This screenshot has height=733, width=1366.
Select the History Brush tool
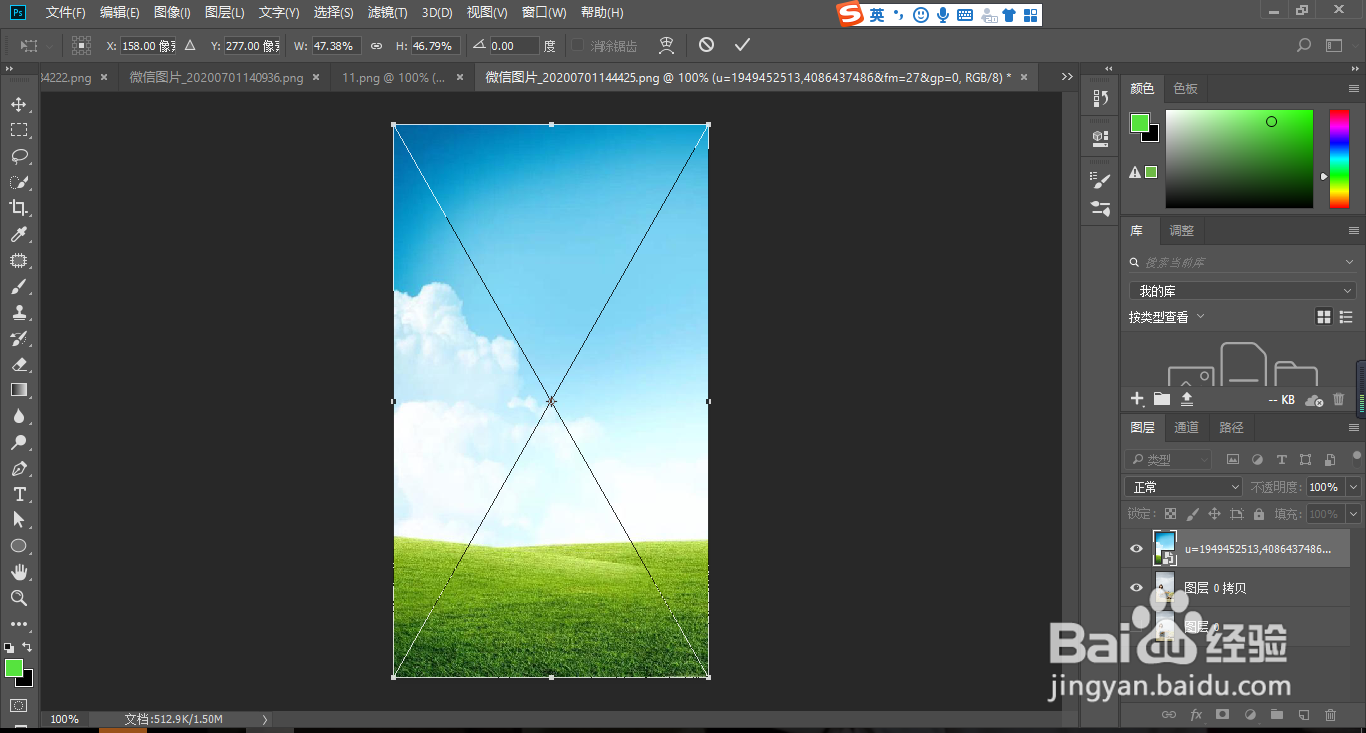[18, 338]
